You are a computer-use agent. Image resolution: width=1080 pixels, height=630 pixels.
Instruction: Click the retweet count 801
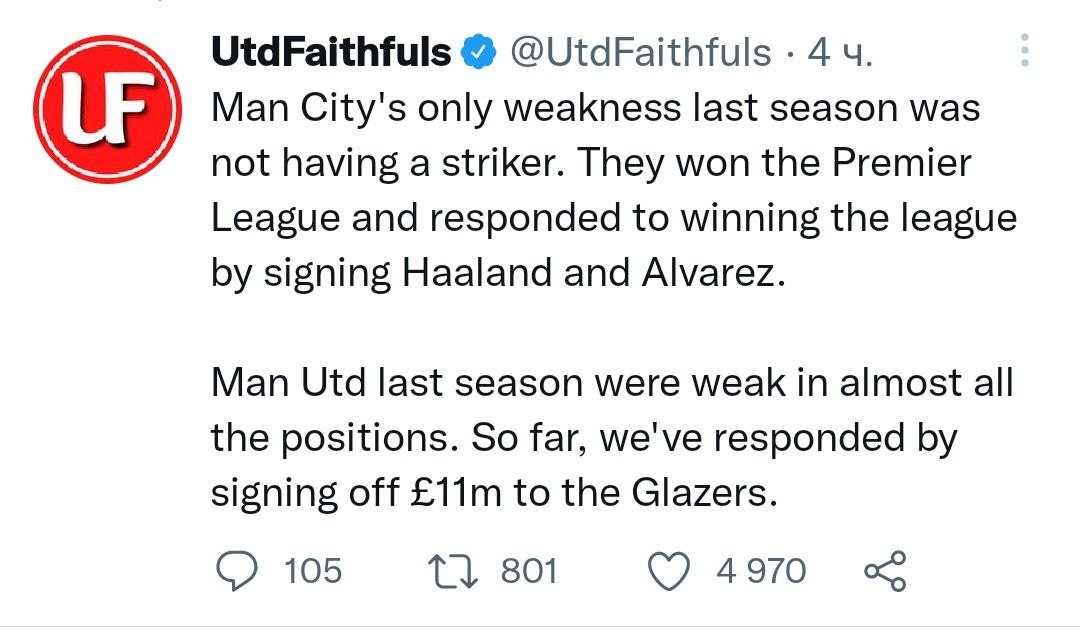[528, 571]
